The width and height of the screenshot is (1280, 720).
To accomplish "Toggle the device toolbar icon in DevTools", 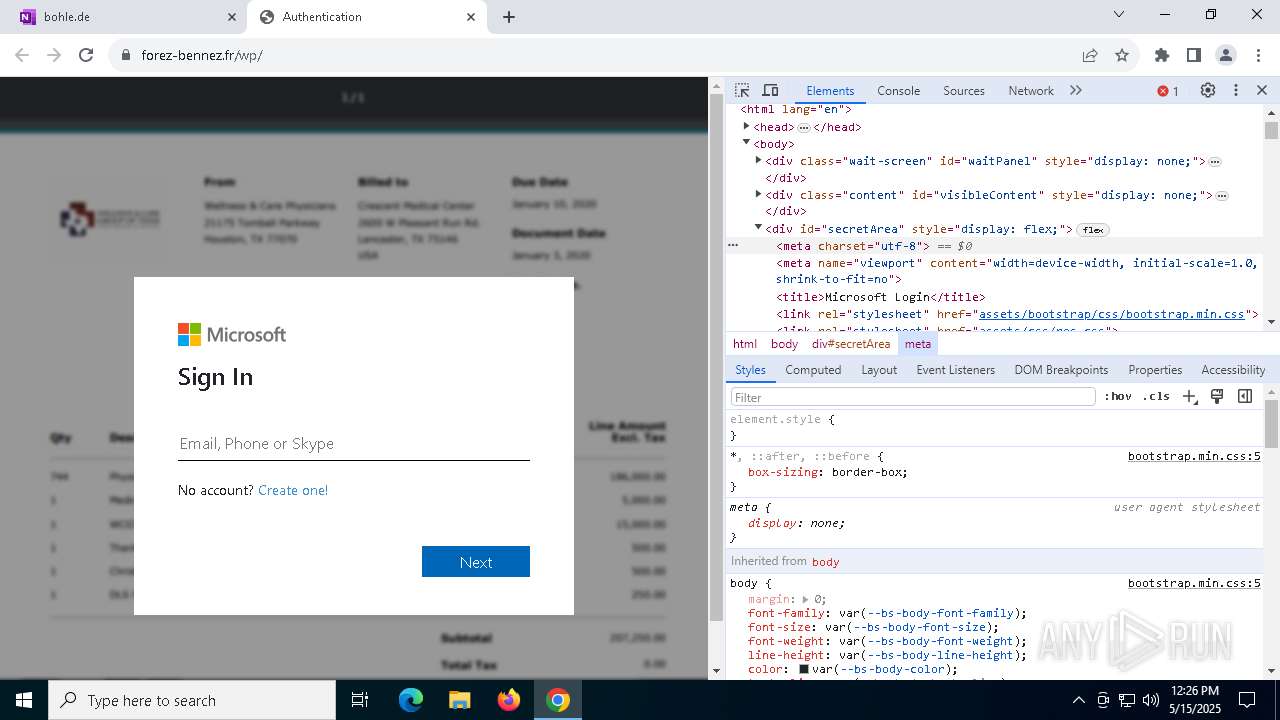I will [770, 90].
